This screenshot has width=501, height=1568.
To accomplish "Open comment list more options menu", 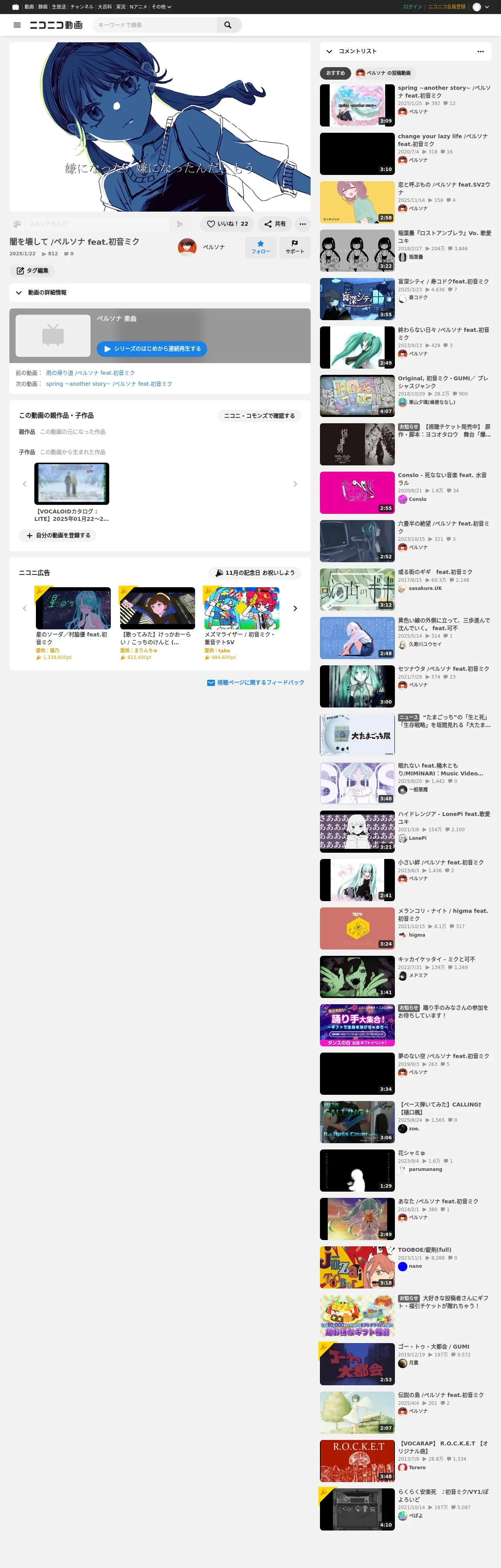I will coord(480,51).
